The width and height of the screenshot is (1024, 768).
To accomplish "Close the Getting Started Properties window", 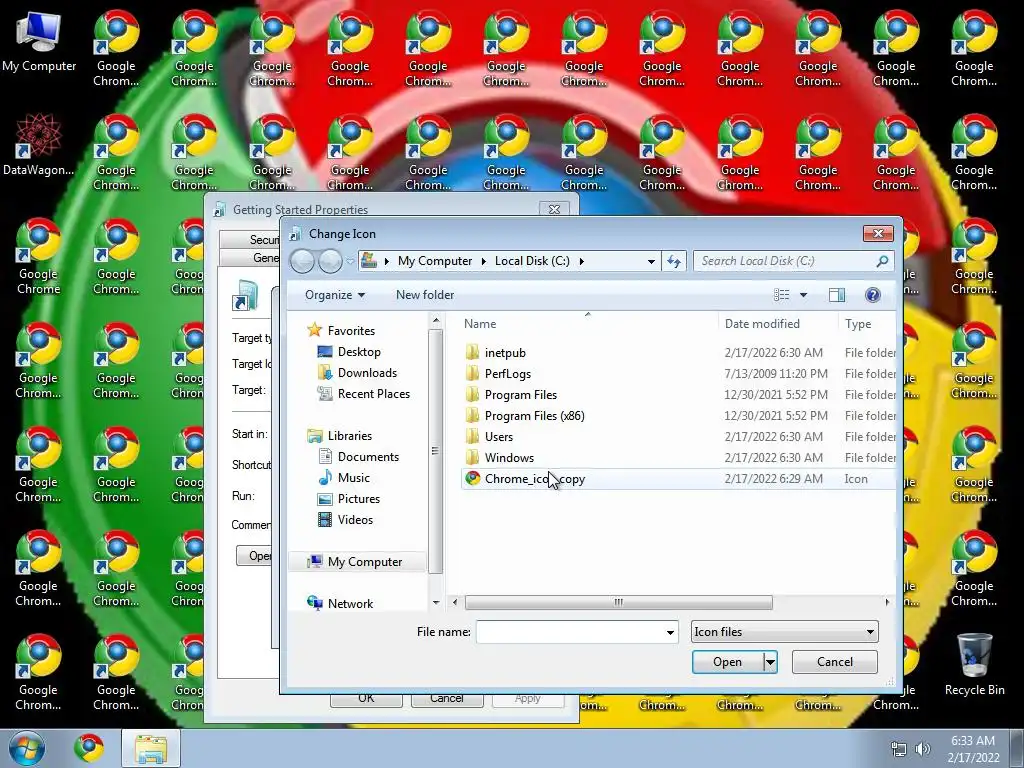I will (x=554, y=209).
